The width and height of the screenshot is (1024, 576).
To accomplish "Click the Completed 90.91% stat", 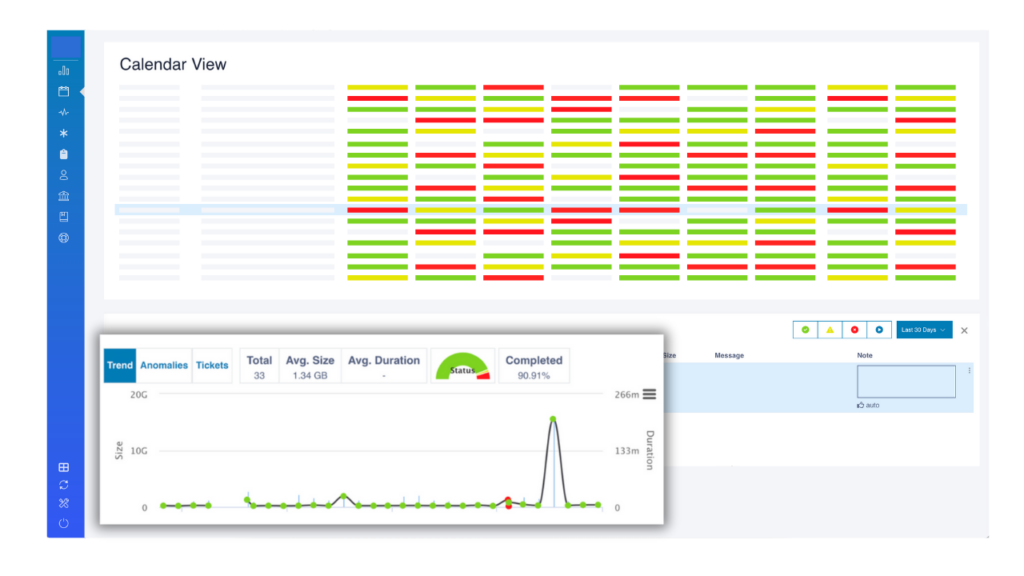I will click(534, 366).
